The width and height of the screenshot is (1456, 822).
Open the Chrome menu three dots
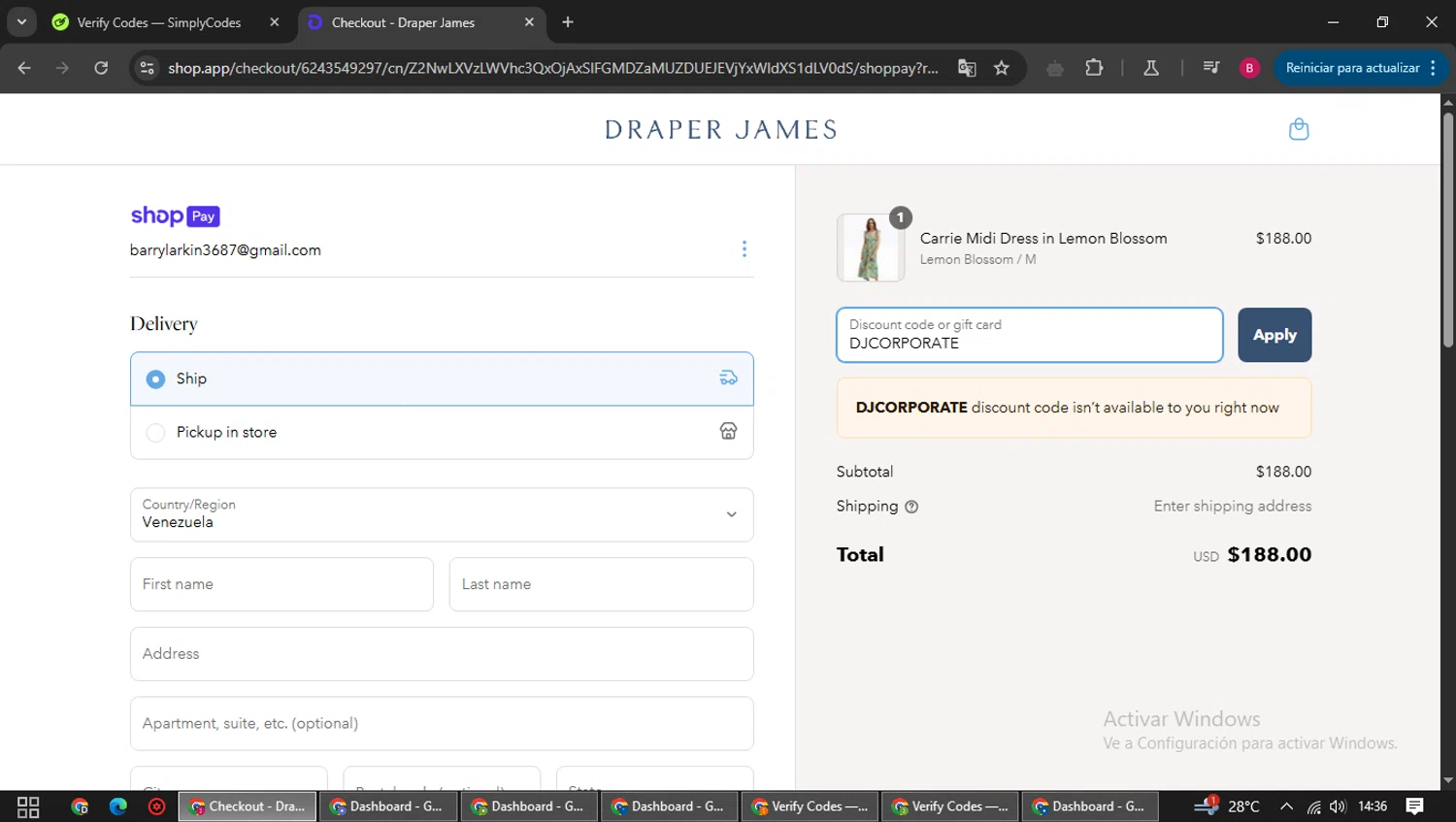pyautogui.click(x=1434, y=68)
